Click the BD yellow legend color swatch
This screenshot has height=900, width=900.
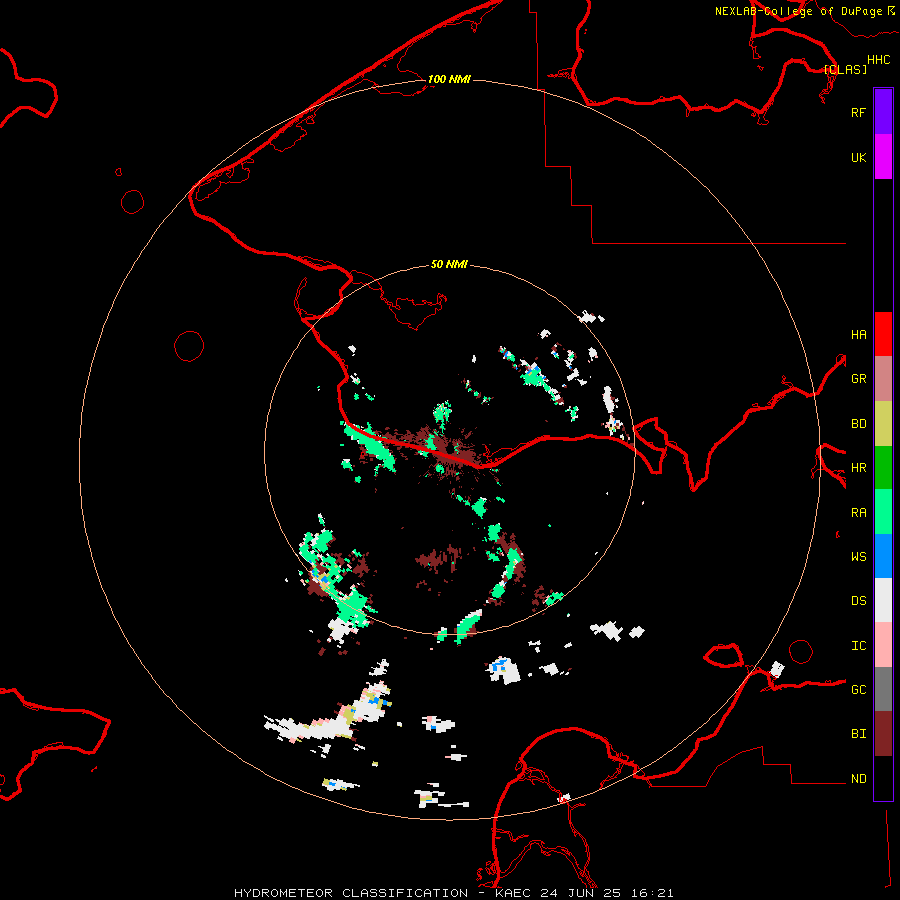point(883,424)
